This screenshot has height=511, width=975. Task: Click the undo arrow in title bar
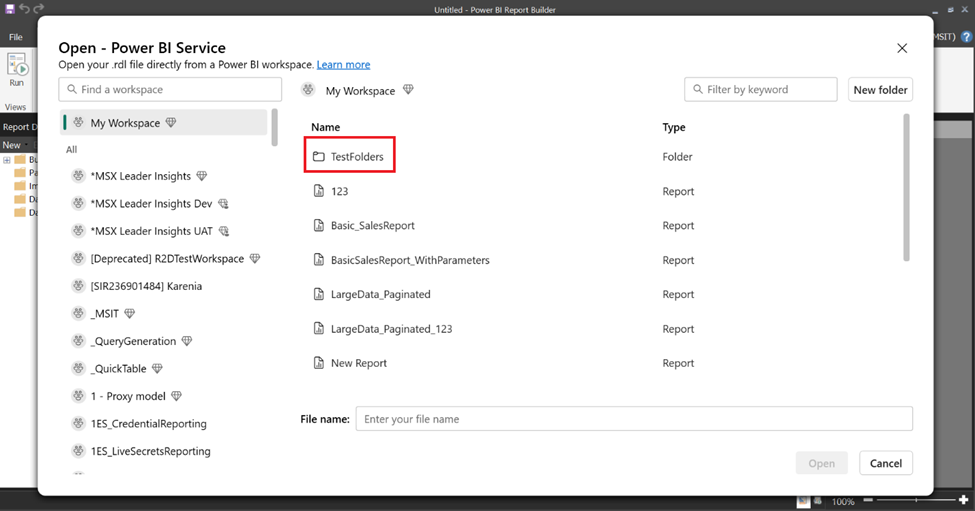[x=24, y=9]
